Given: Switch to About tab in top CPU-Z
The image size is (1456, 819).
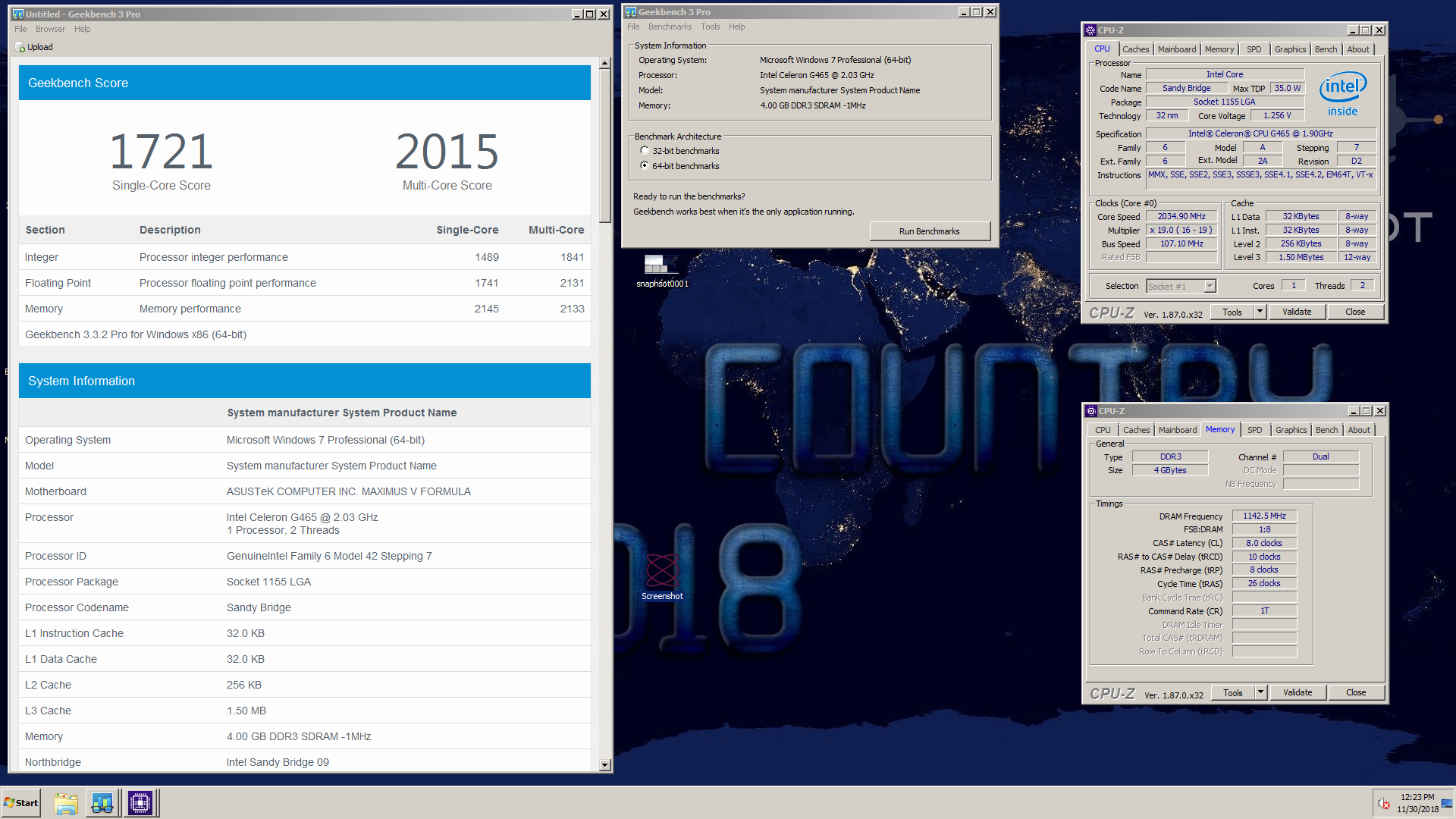Looking at the screenshot, I should point(1358,49).
